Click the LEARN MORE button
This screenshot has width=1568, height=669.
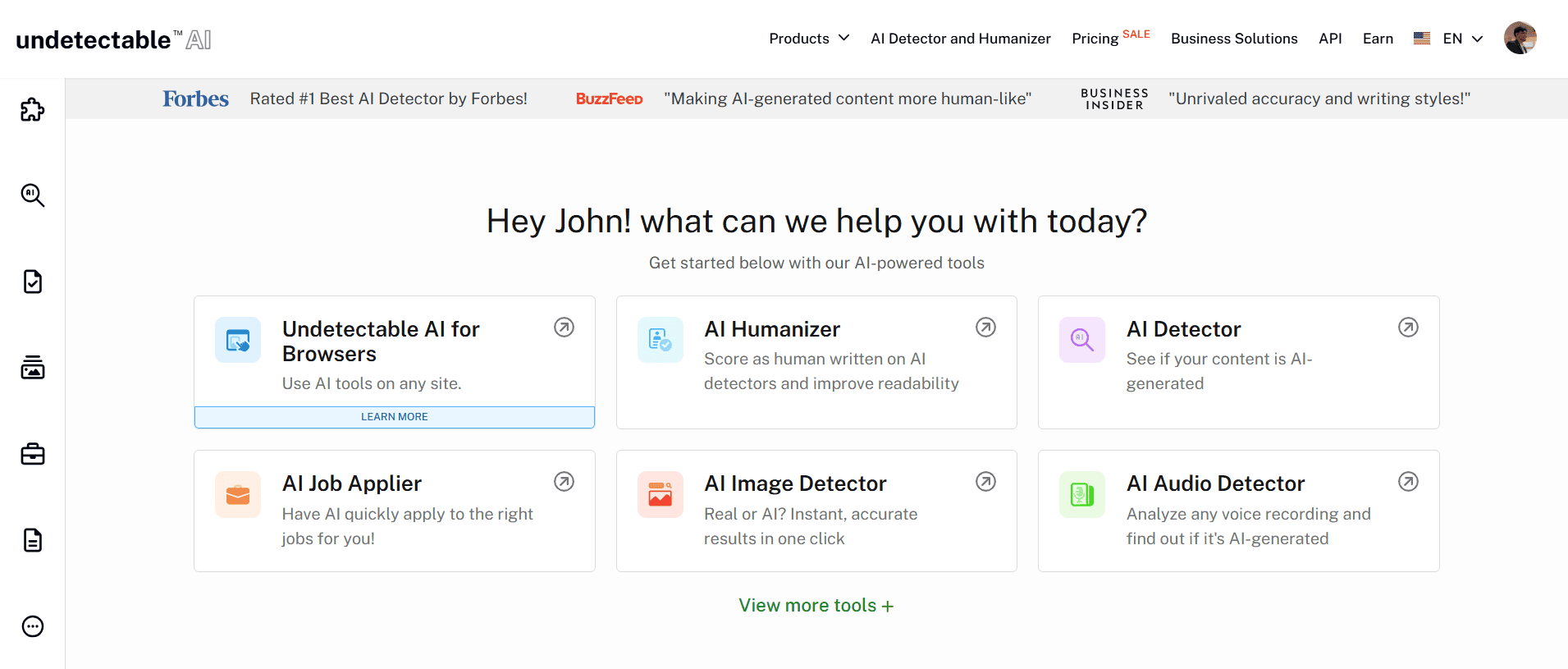point(395,417)
